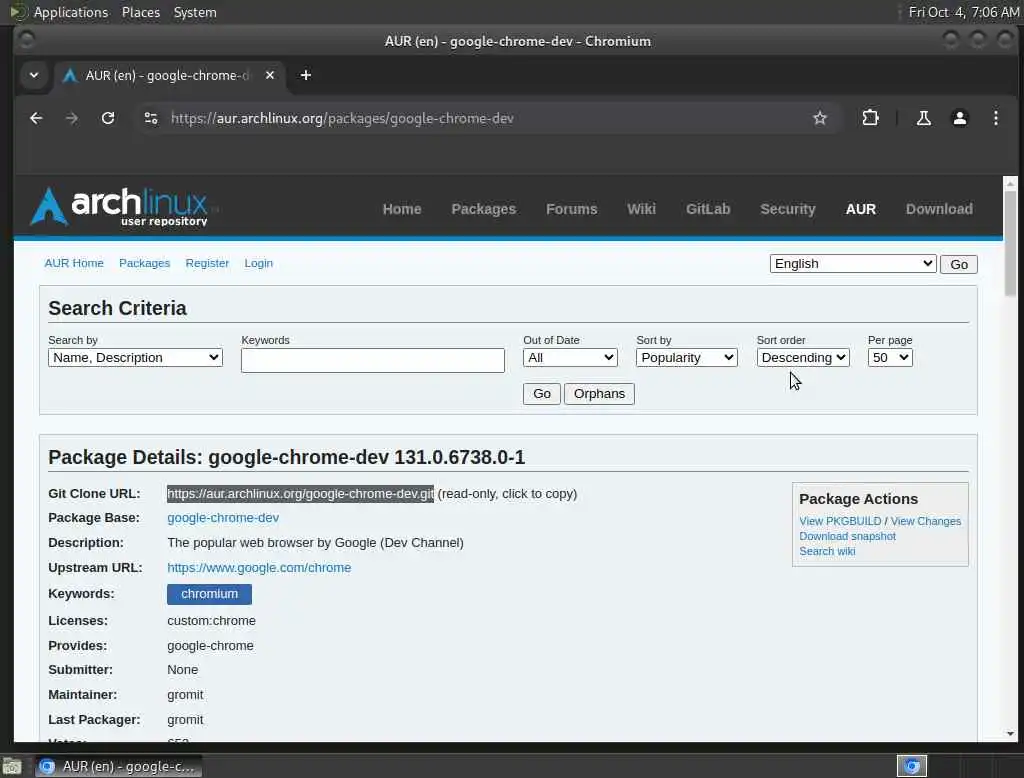This screenshot has width=1024, height=778.
Task: Open the Security nav item
Action: tap(788, 209)
